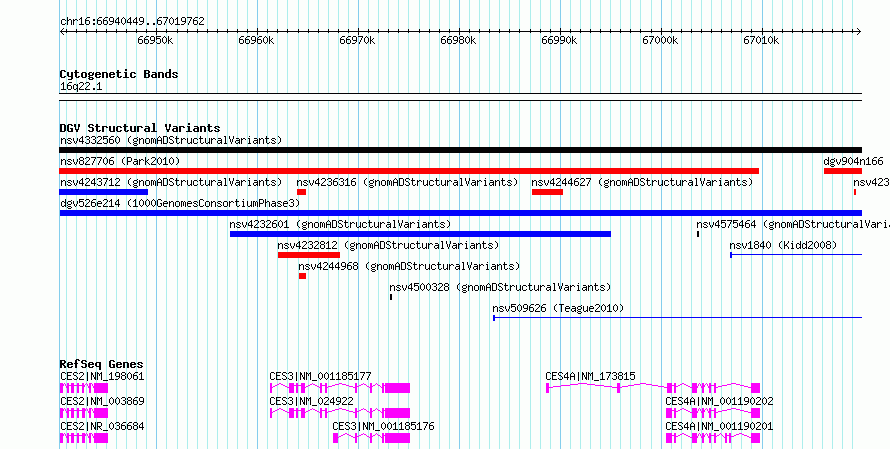This screenshot has width=890, height=449.
Task: Click the 66980k scale tick label
Action: [x=458, y=40]
